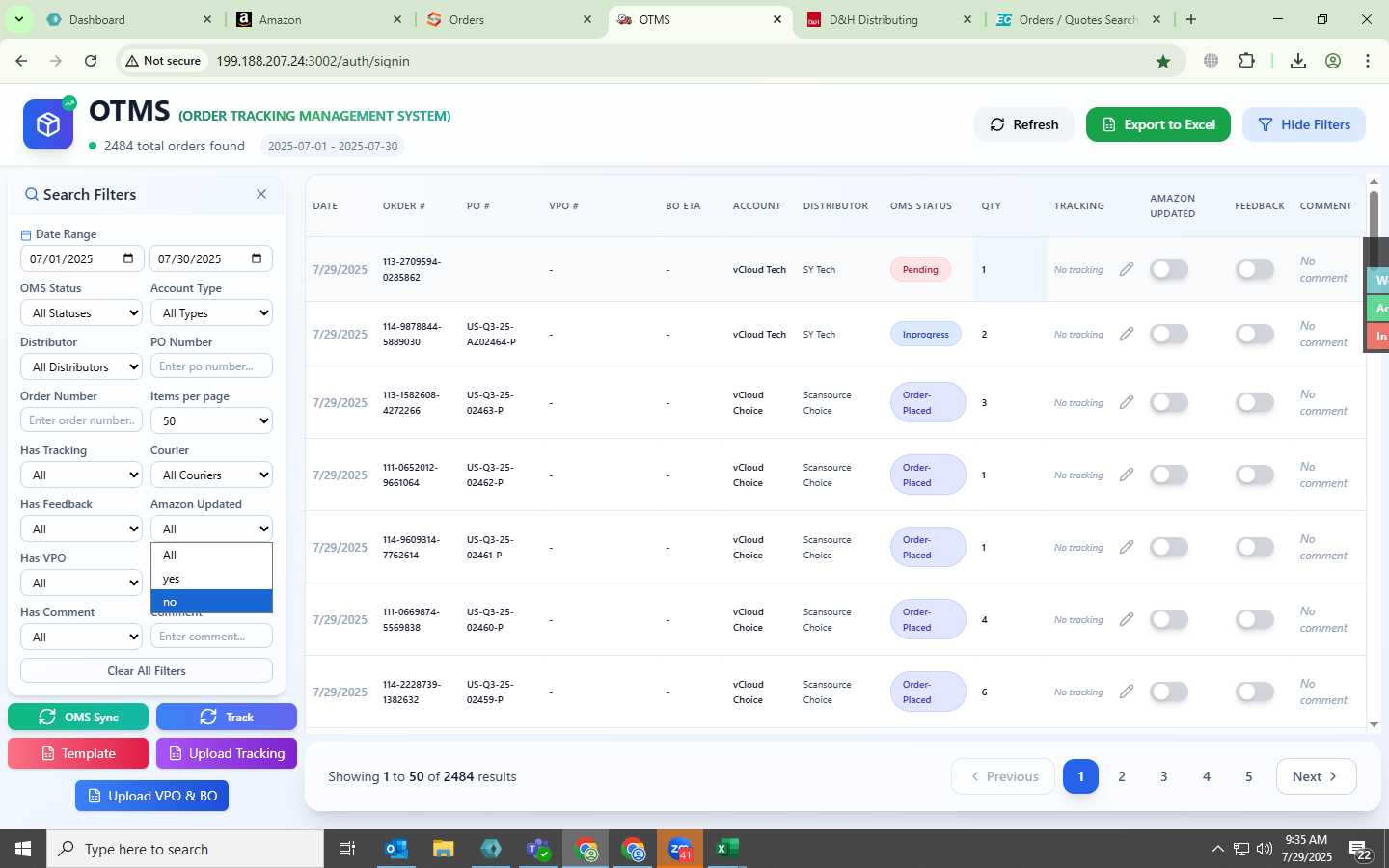Toggle Amazon Updated for order 113-2709594-0285862
The height and width of the screenshot is (868, 1389).
1169,269
